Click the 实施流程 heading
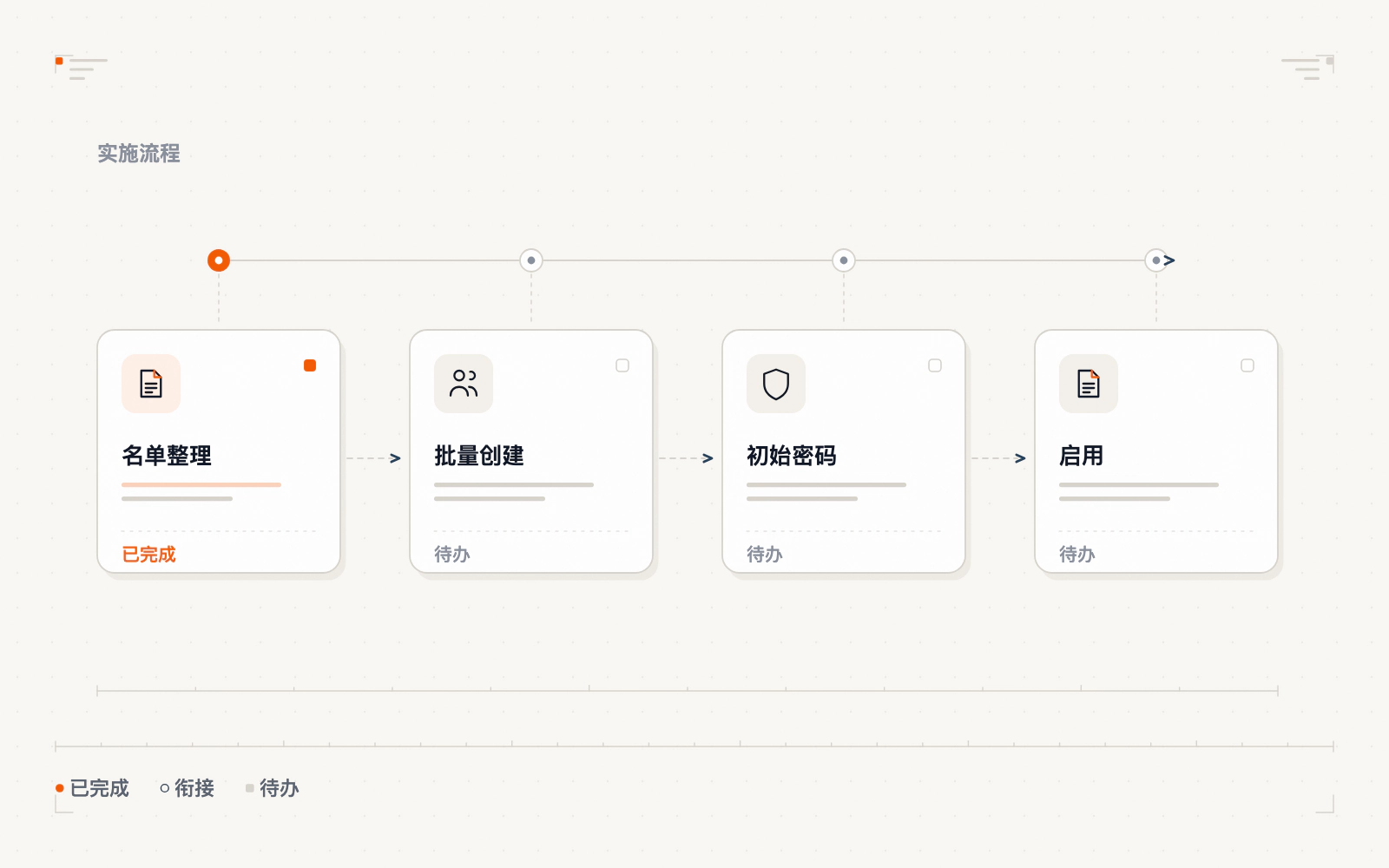 click(139, 154)
